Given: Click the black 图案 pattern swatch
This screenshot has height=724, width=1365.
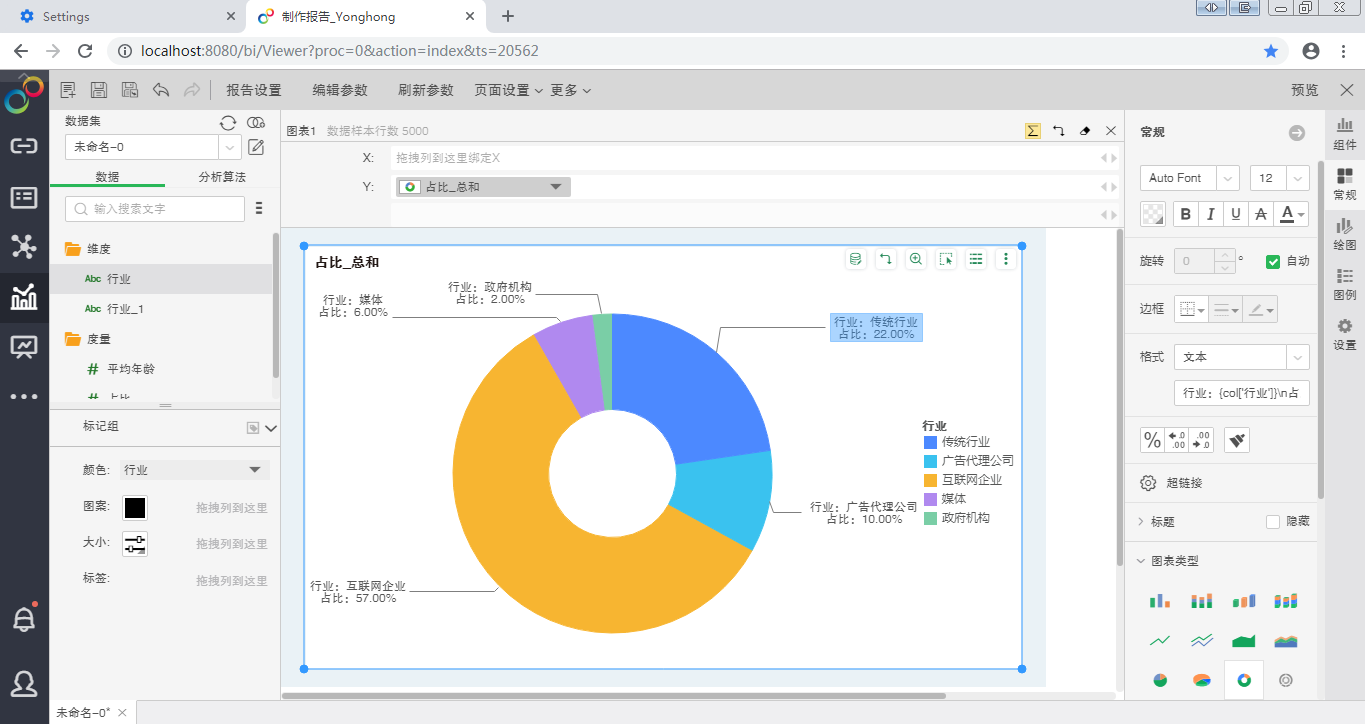Looking at the screenshot, I should 135,508.
